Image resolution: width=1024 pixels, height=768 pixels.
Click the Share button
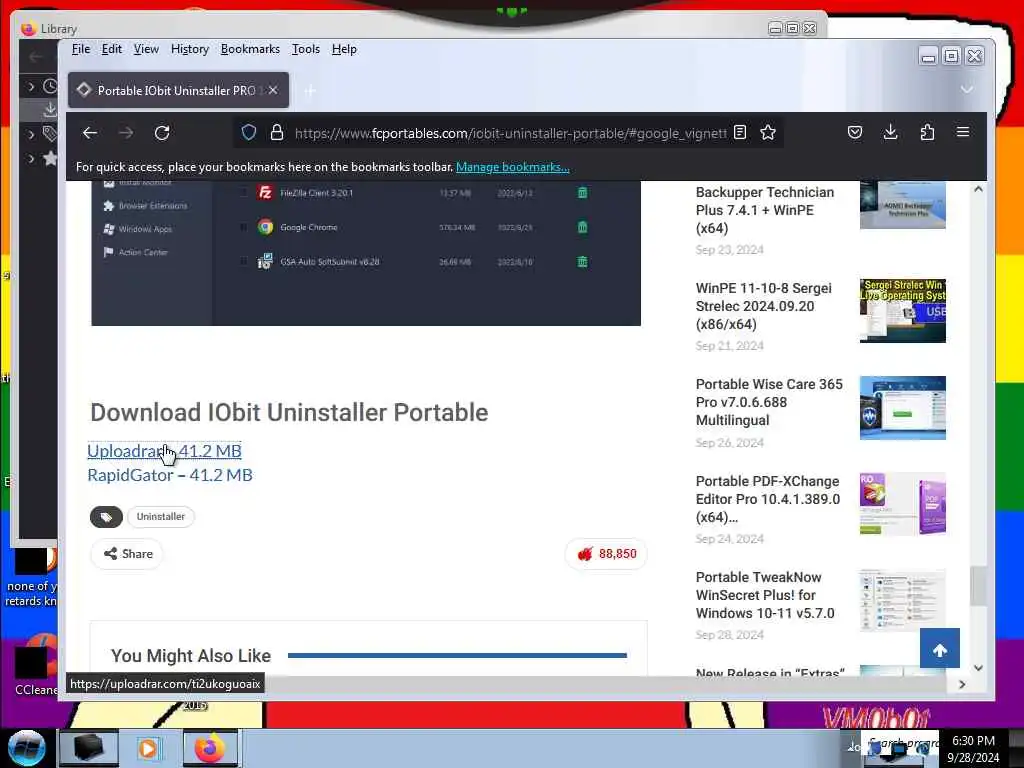pos(128,554)
